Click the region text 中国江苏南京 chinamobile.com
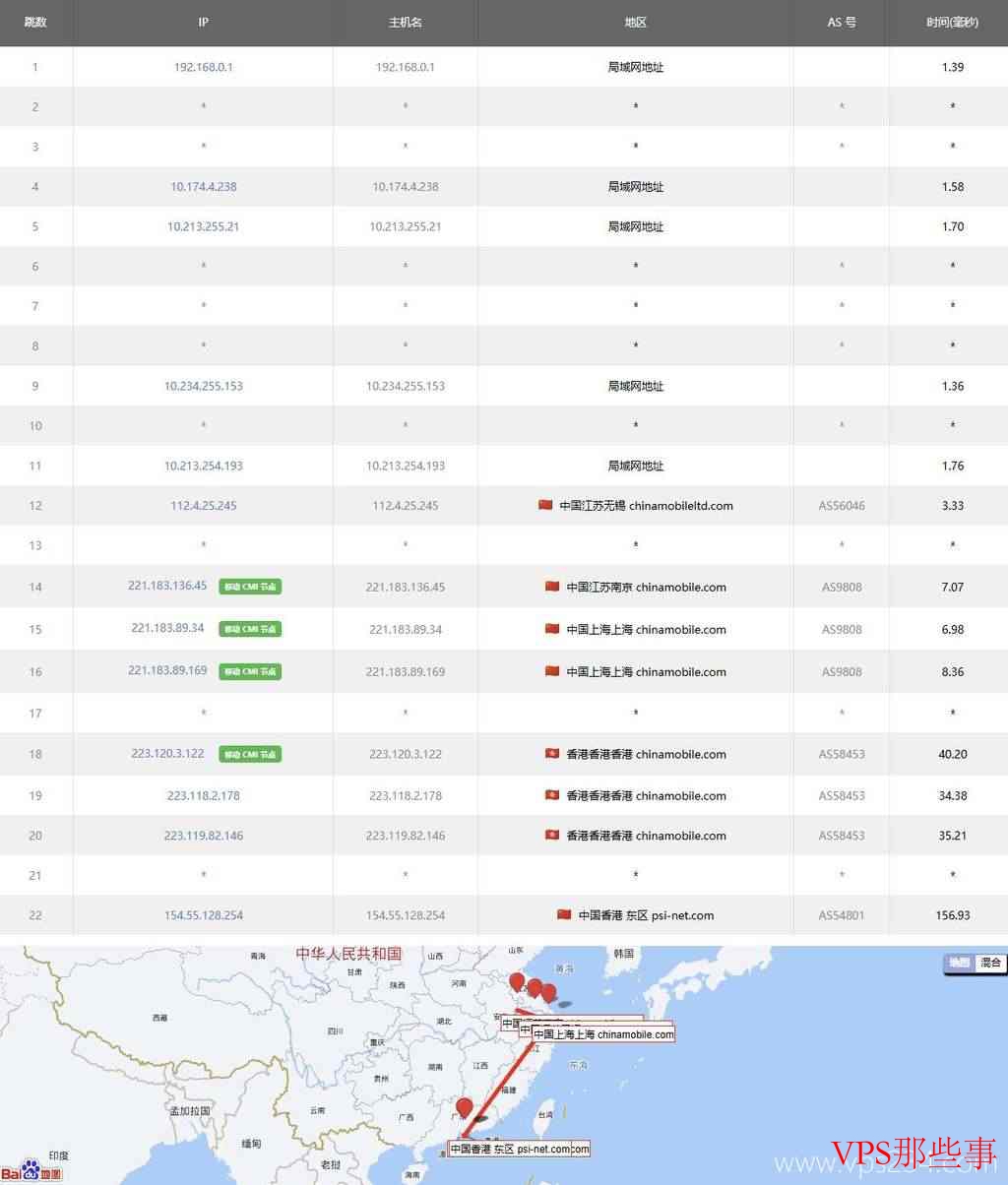 [646, 587]
